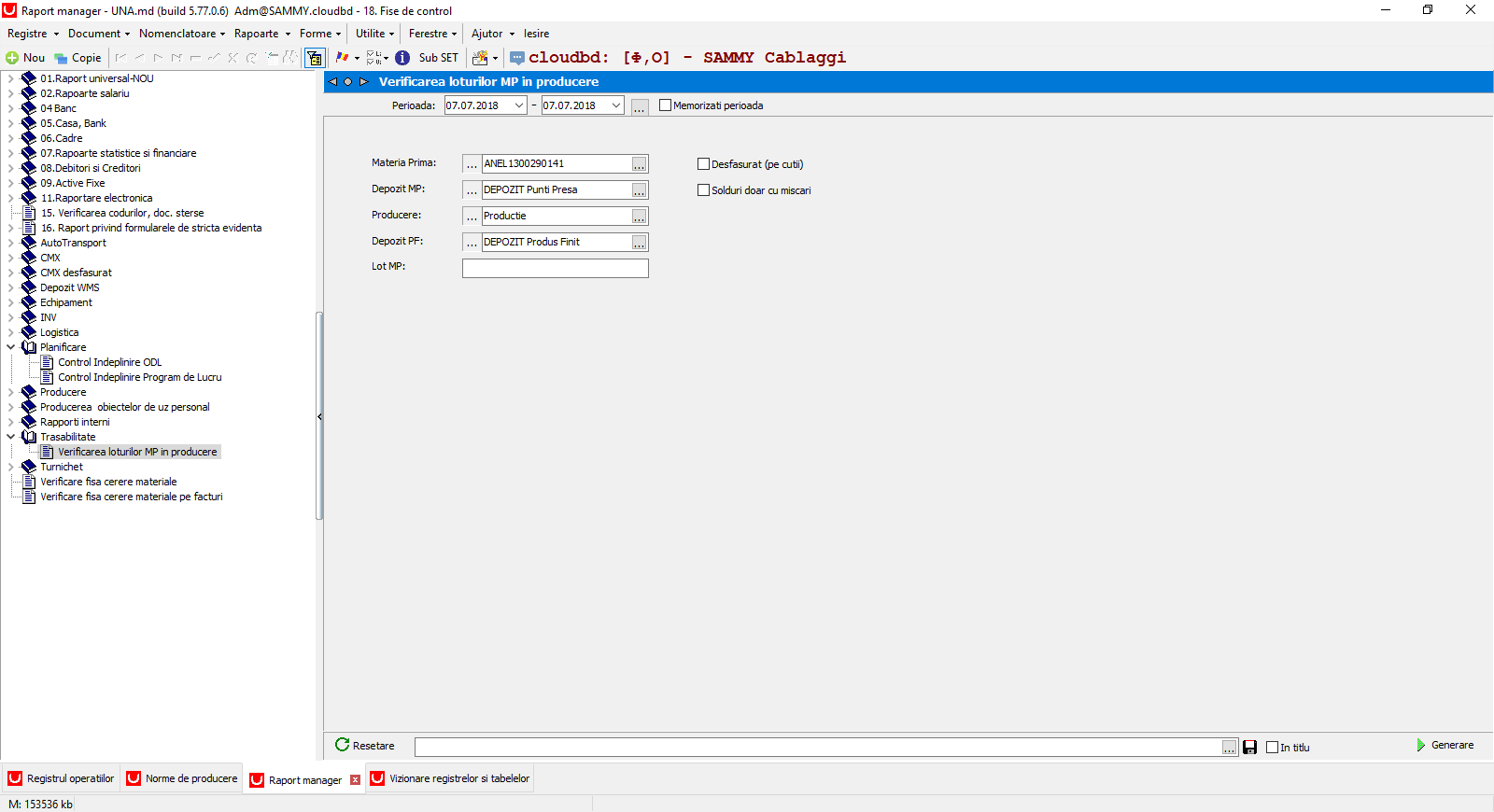
Task: Open the Registre menu
Action: pos(33,34)
